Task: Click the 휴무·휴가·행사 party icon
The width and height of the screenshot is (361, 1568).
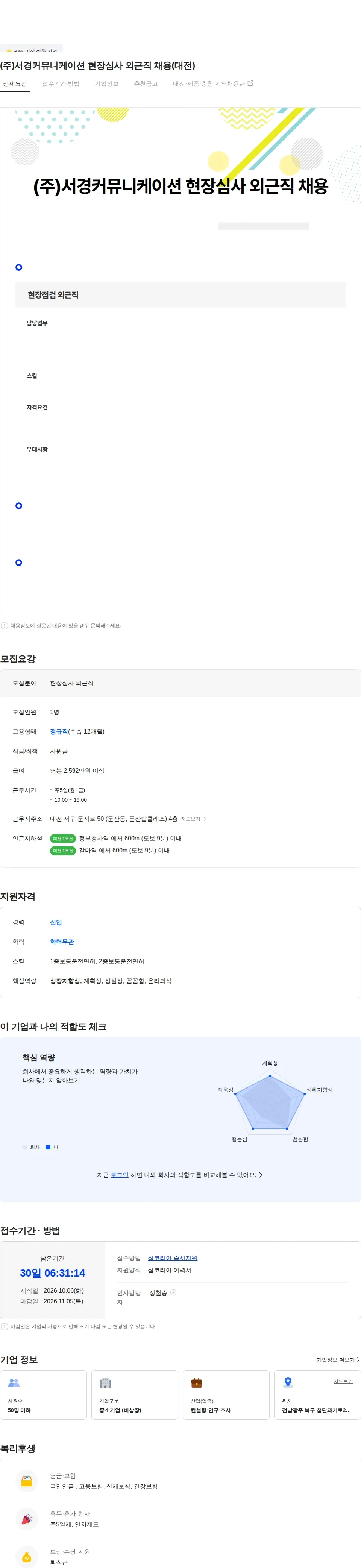Action: (x=27, y=1519)
